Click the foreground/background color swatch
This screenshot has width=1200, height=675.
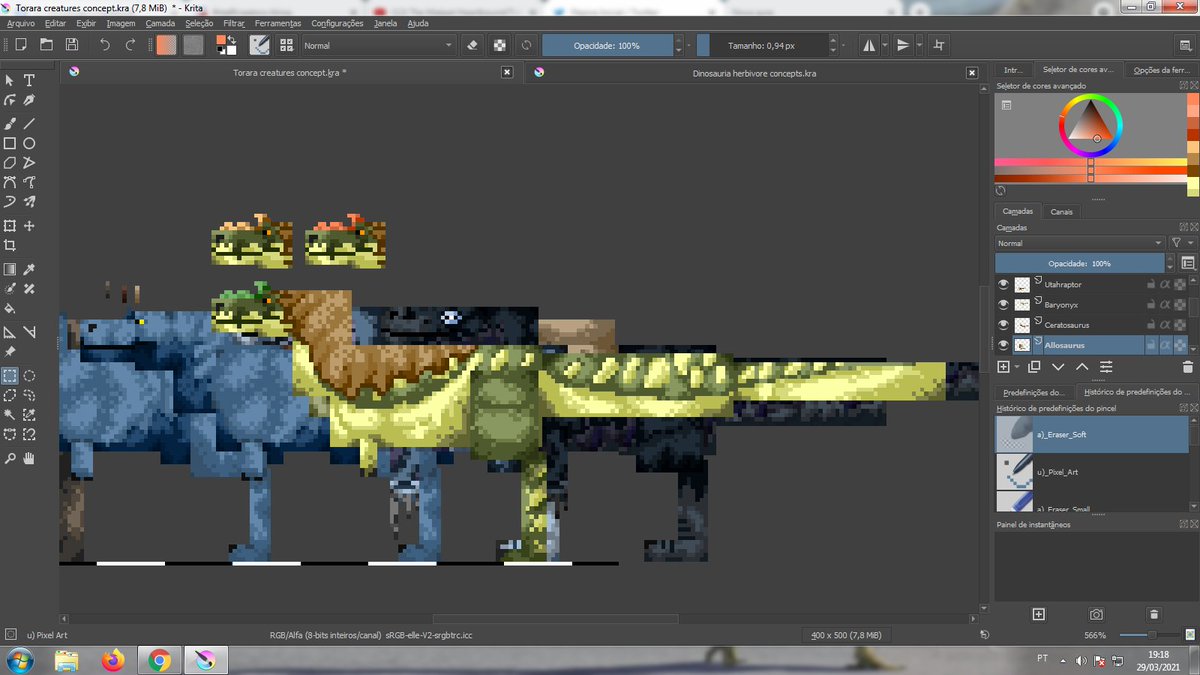227,45
